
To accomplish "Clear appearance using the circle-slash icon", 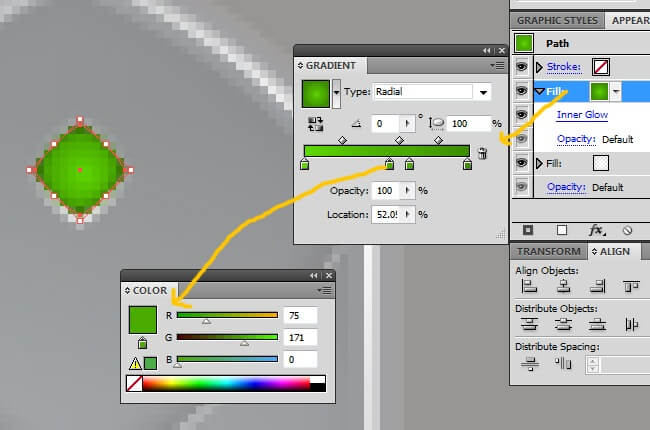I will click(x=627, y=231).
